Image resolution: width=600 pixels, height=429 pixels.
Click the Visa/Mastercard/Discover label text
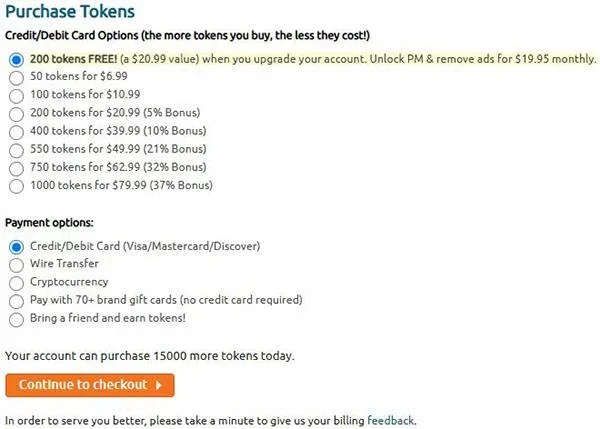191,246
